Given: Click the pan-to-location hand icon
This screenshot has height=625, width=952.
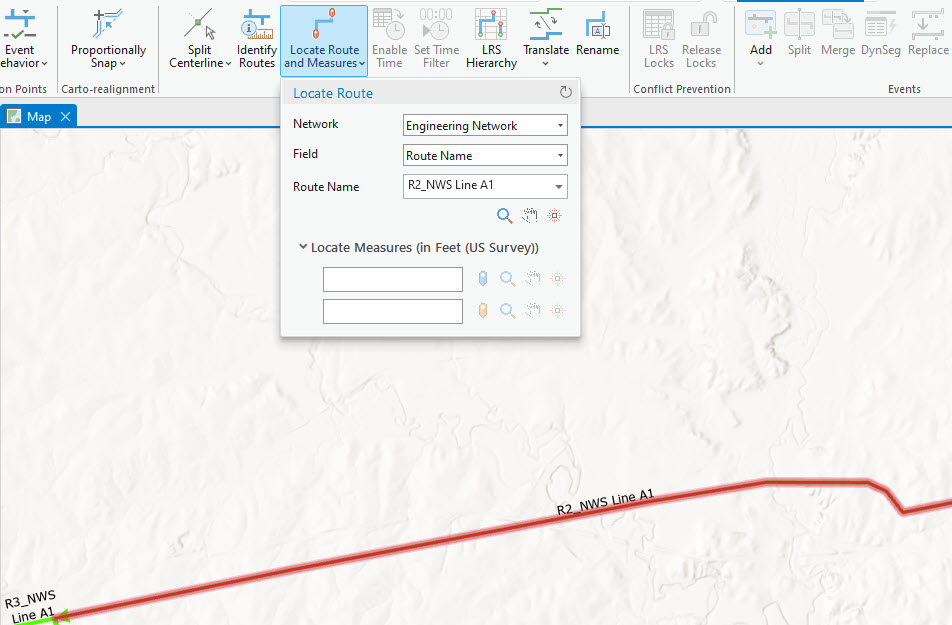Looking at the screenshot, I should 531,214.
